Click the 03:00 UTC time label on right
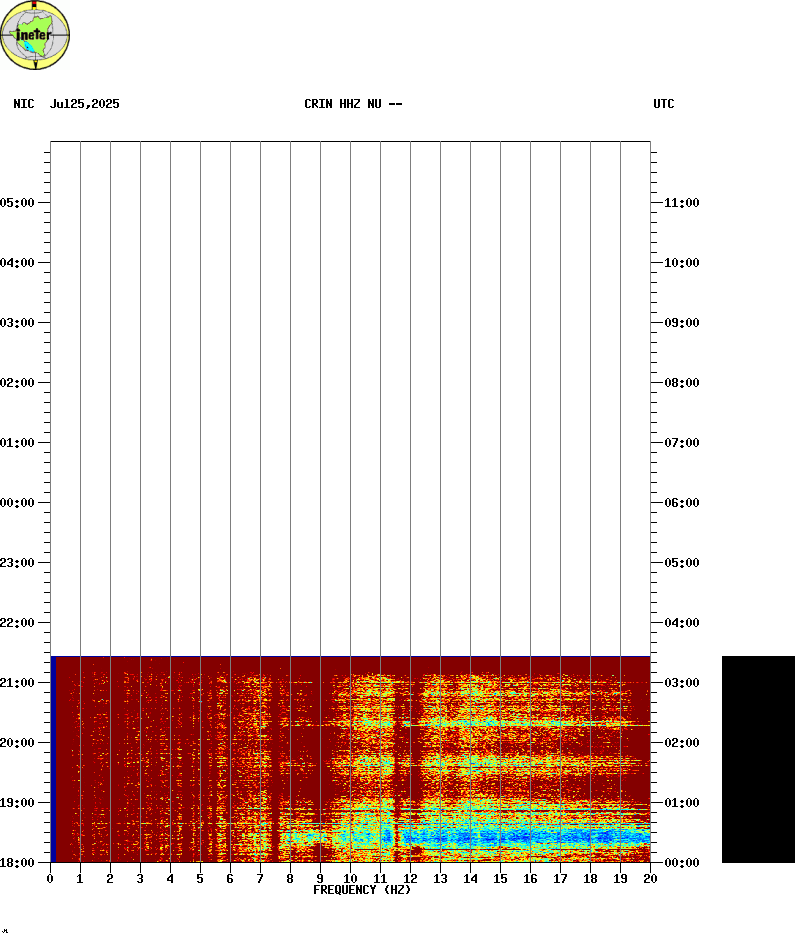 coord(682,683)
